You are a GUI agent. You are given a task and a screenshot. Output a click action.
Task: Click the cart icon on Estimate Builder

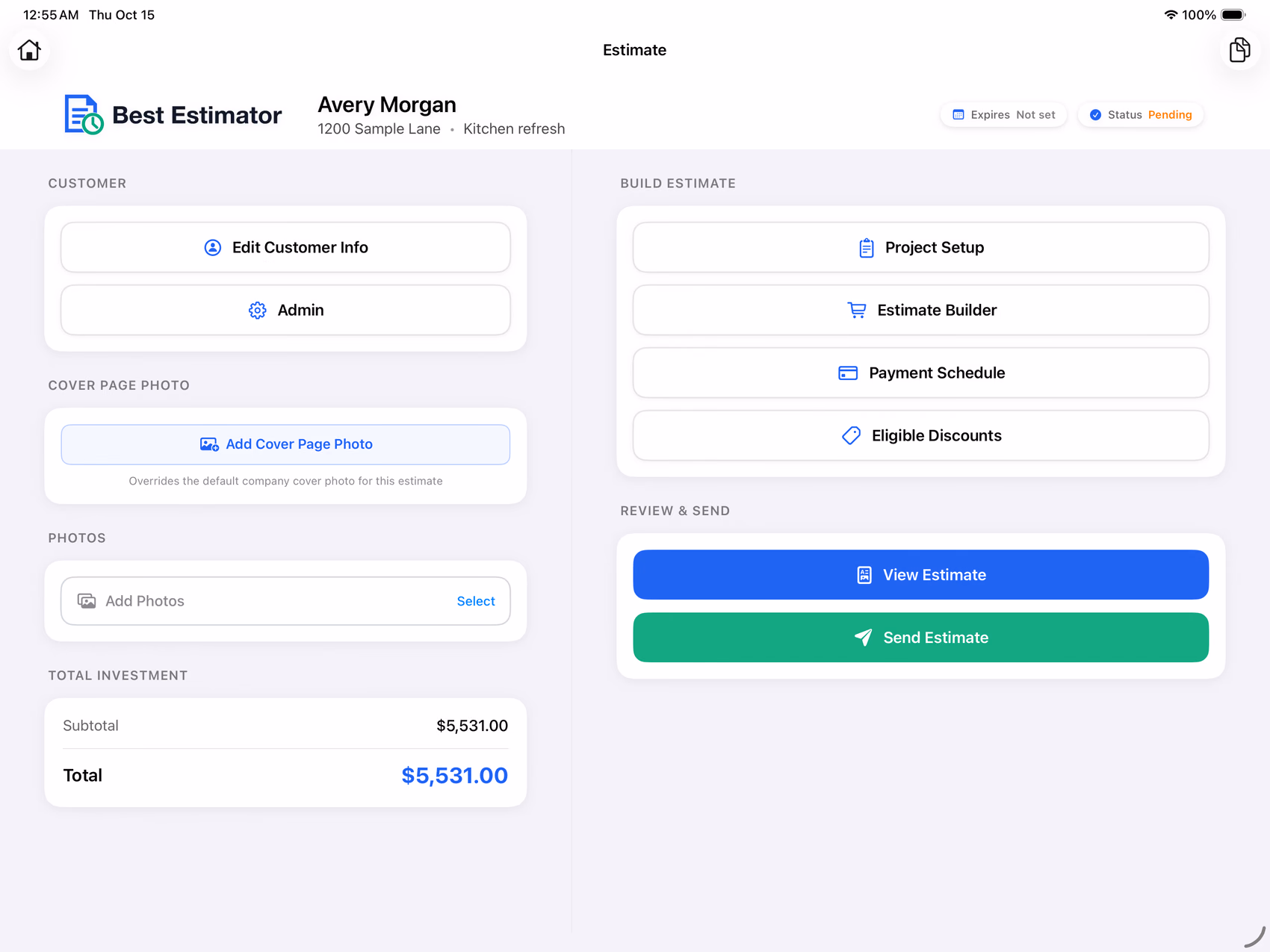tap(857, 310)
